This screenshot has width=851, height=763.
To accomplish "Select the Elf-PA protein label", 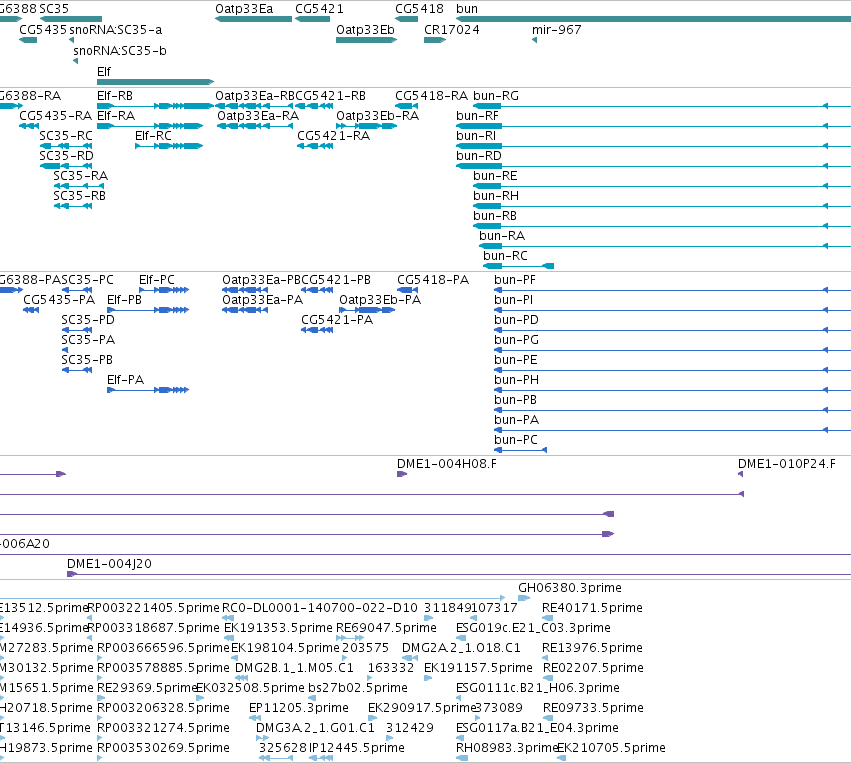I will [x=125, y=380].
